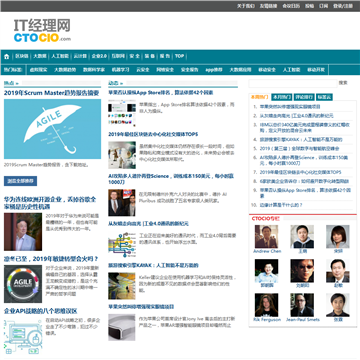Open the 大数据 navigation menu item
Image resolution: width=360 pixels, height=360 pixels.
point(40,56)
